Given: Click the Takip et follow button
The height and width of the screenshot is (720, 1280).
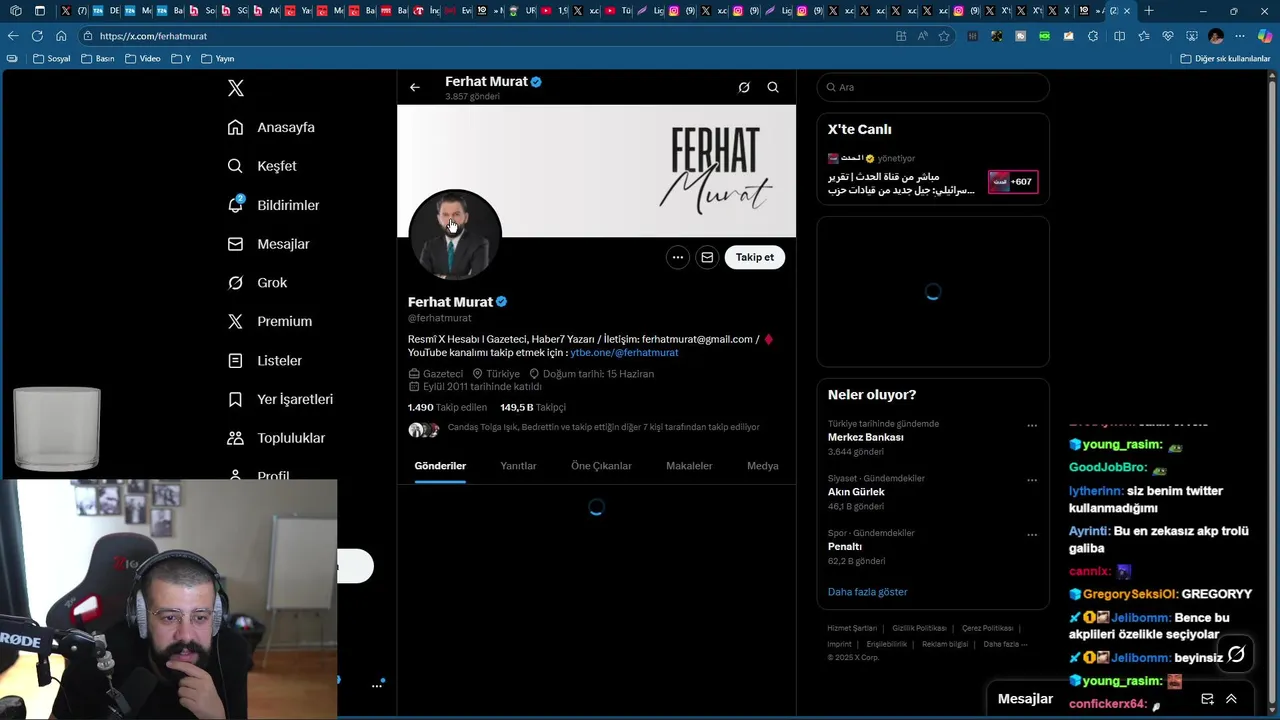Looking at the screenshot, I should click(x=755, y=257).
